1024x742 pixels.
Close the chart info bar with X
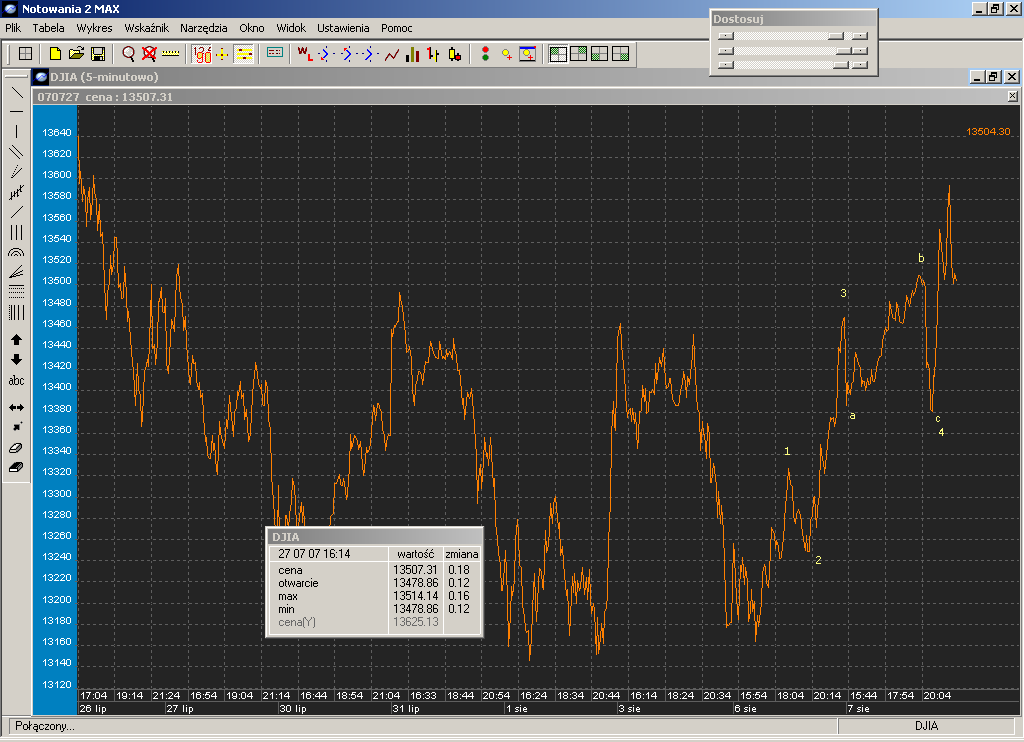pyautogui.click(x=1012, y=97)
